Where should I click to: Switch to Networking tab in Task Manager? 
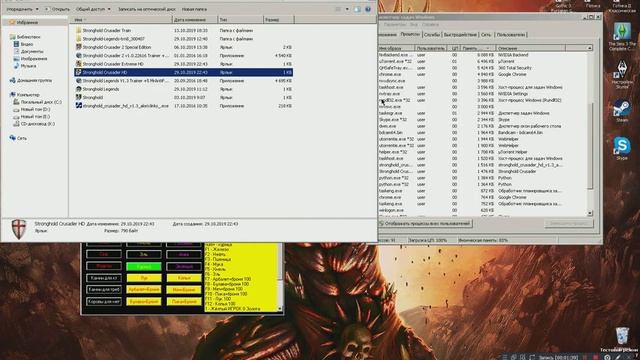(486, 35)
